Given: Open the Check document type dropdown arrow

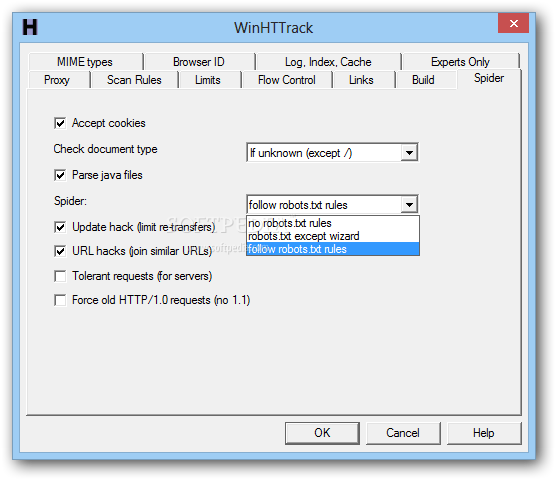Looking at the screenshot, I should click(x=409, y=153).
